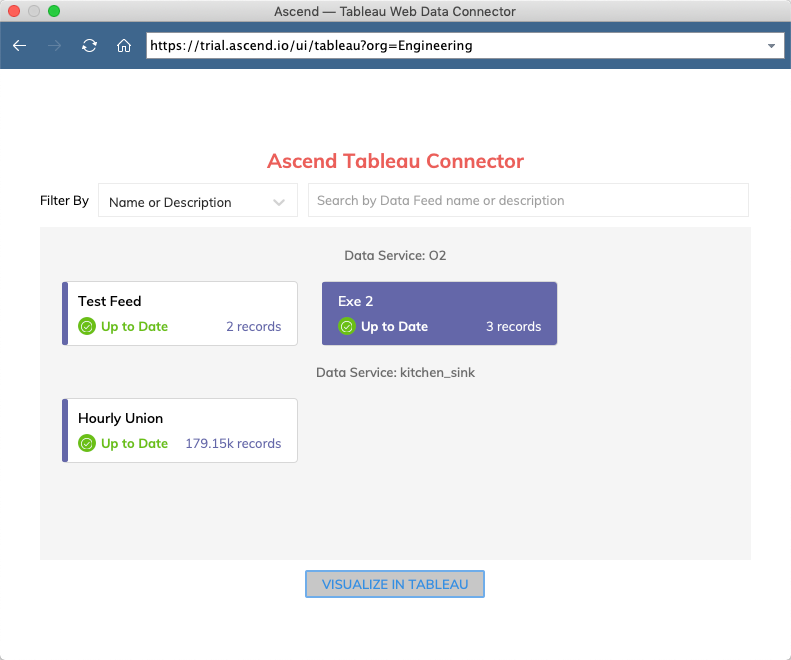Select the Exe 2 feed card
The image size is (791, 660).
[439, 313]
